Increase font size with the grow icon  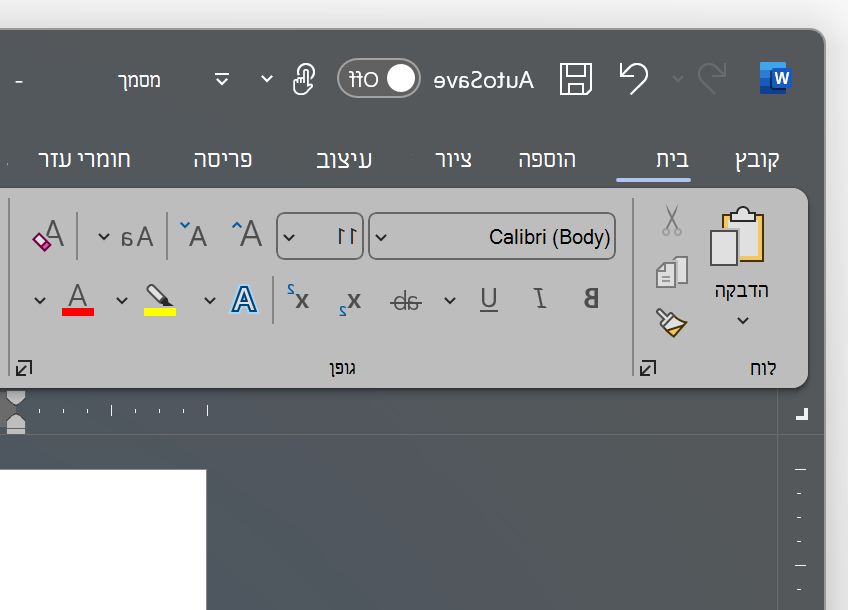[247, 234]
